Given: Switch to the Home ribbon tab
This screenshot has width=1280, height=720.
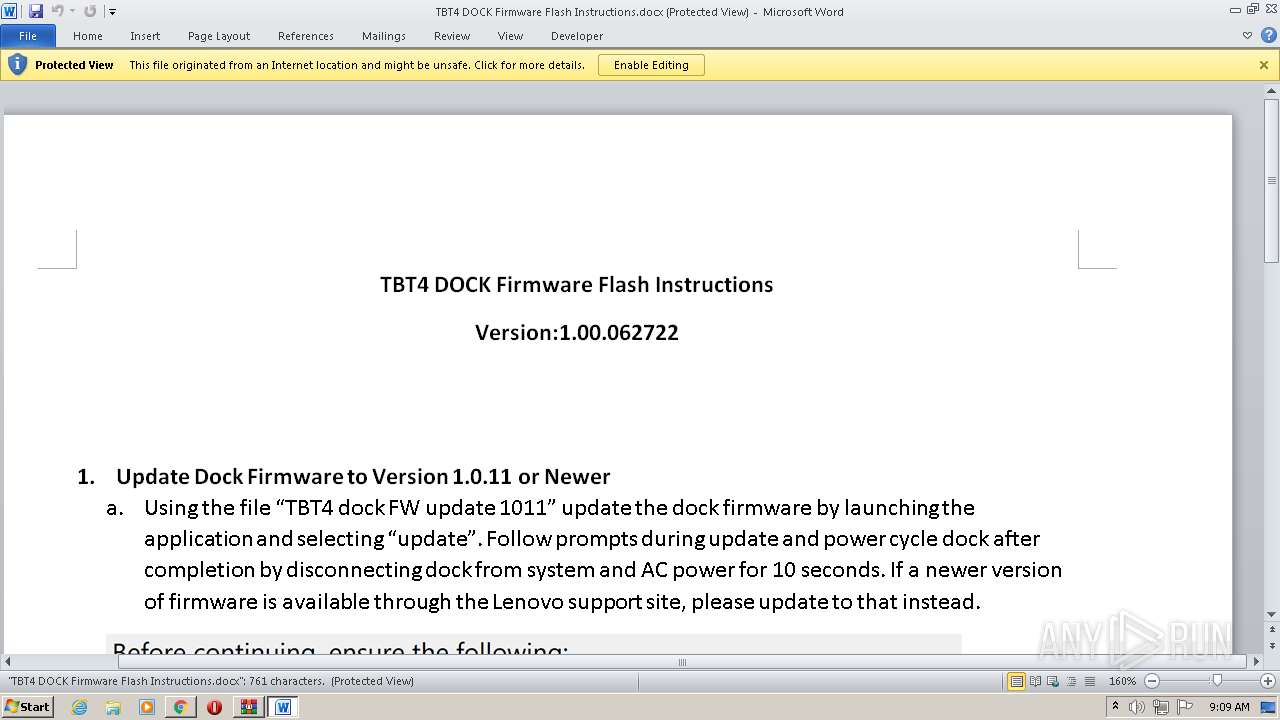Looking at the screenshot, I should click(87, 36).
